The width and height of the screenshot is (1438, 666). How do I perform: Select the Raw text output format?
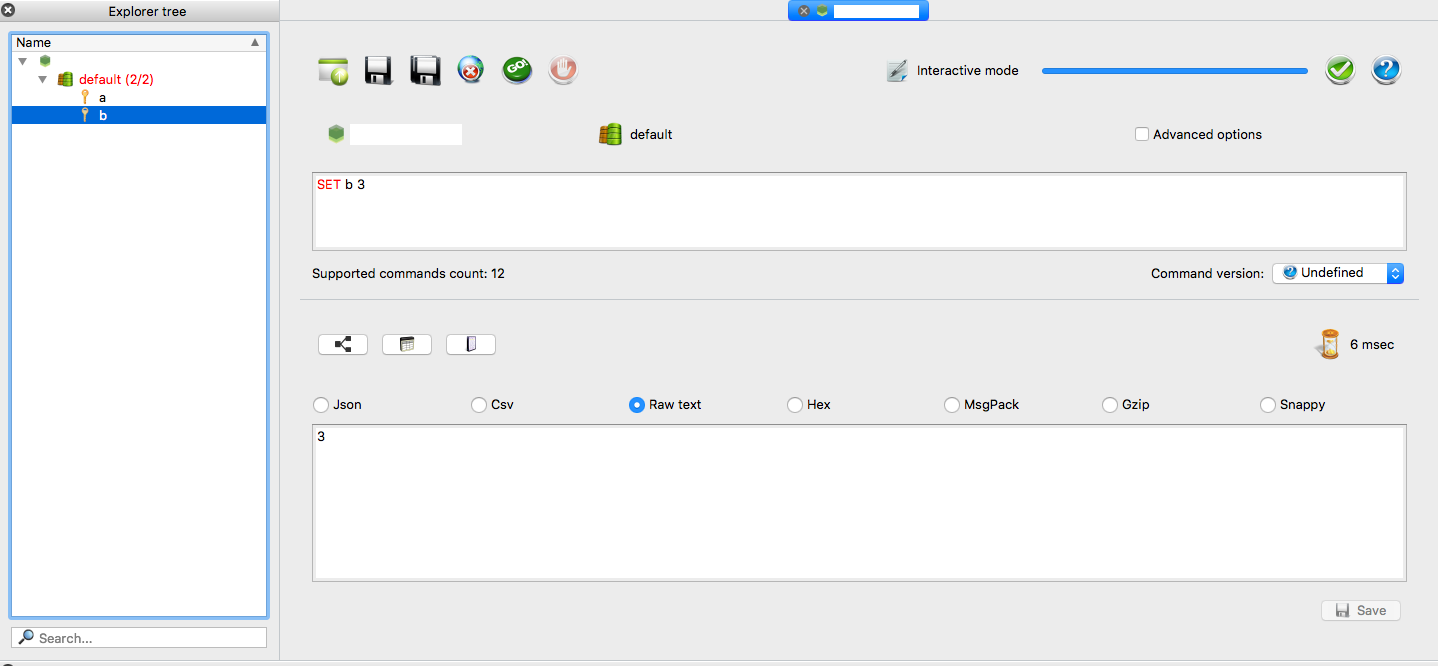coord(637,405)
